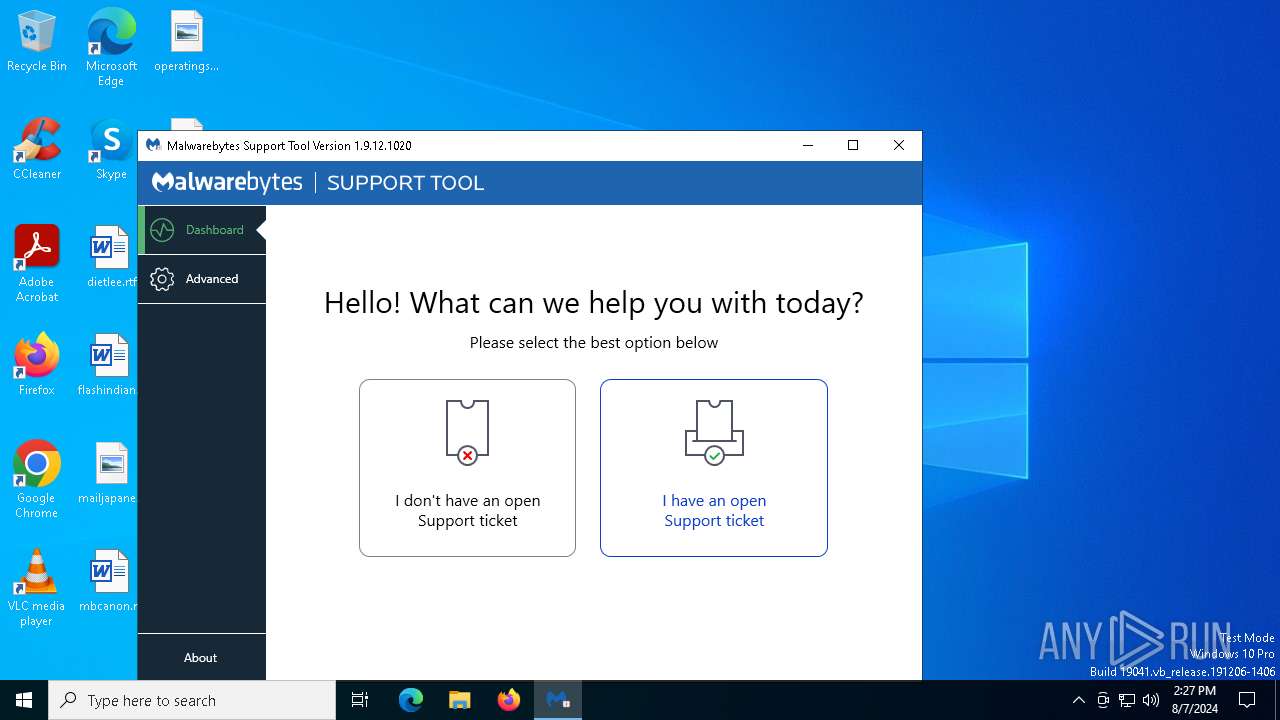
Task: Open the About section
Action: [201, 657]
